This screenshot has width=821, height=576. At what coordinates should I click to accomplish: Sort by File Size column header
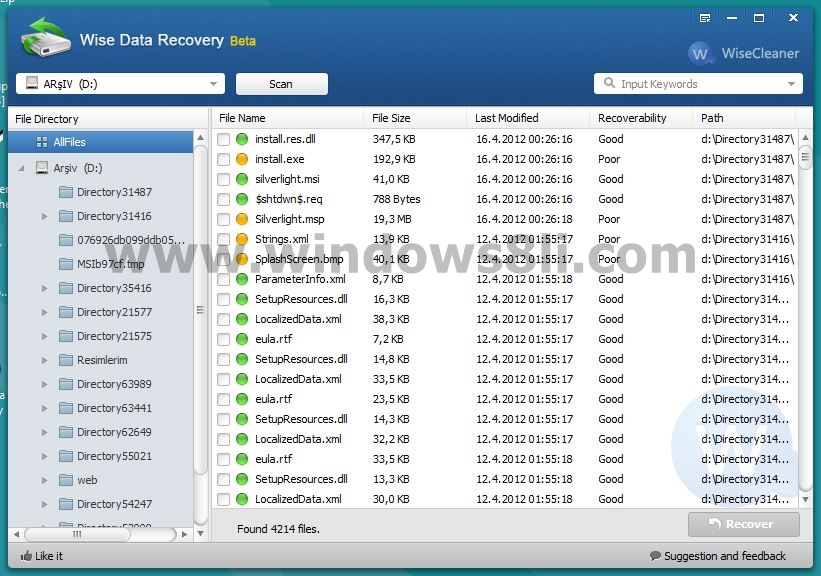click(415, 118)
